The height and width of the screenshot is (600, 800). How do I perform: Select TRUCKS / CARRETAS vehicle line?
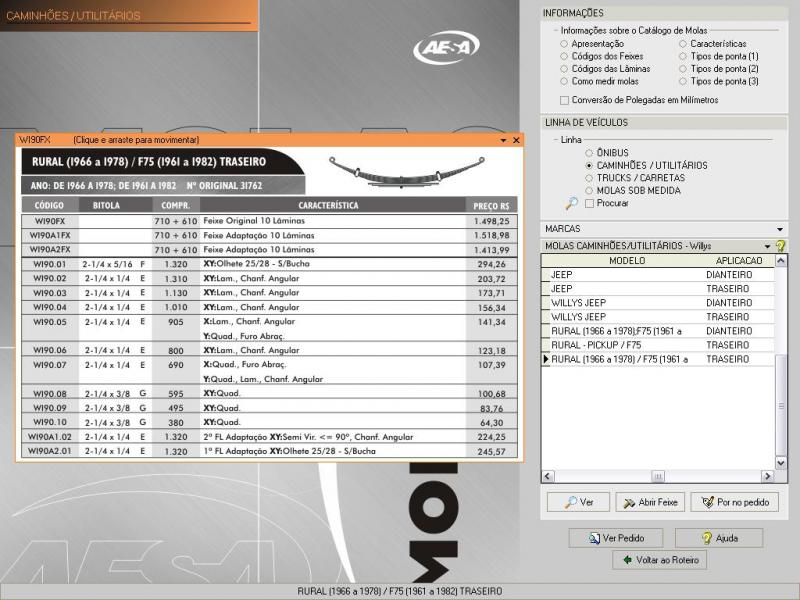point(589,178)
